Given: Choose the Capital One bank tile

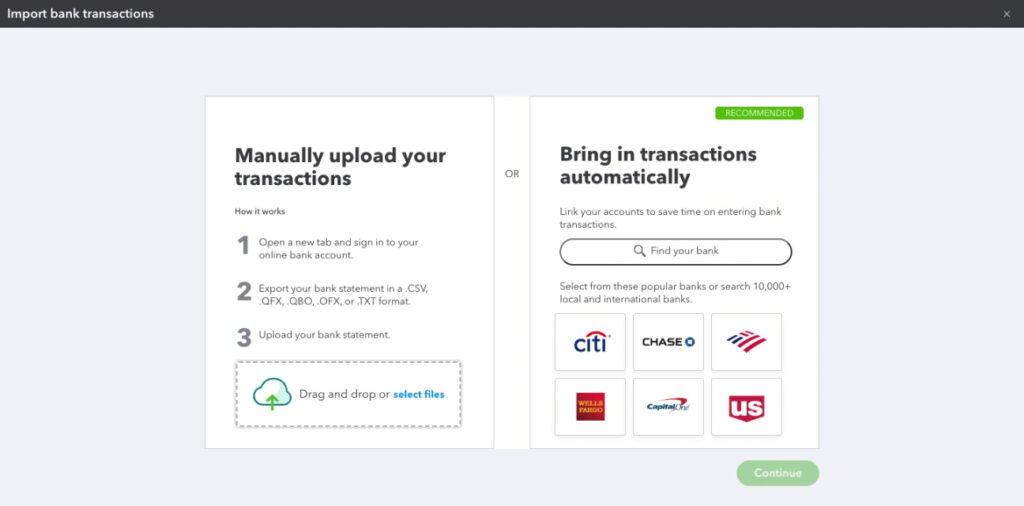Looking at the screenshot, I should (x=668, y=406).
